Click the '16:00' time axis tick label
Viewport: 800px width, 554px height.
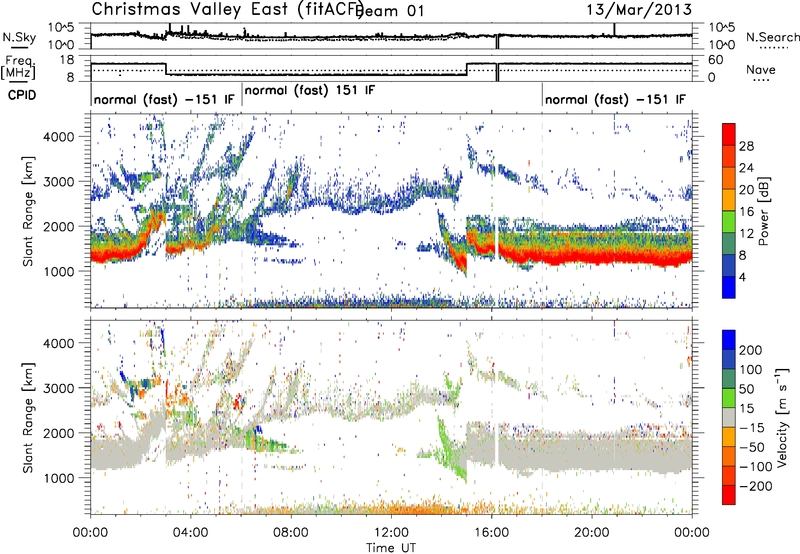pyautogui.click(x=491, y=533)
